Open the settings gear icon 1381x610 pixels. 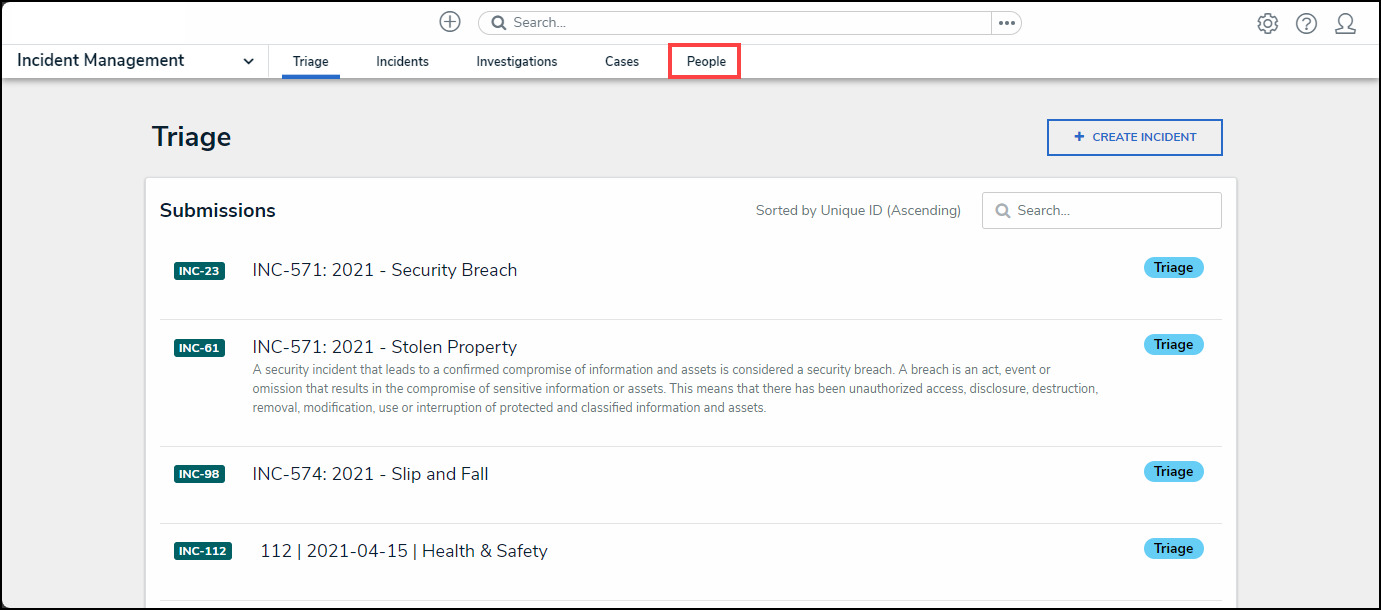coord(1268,24)
